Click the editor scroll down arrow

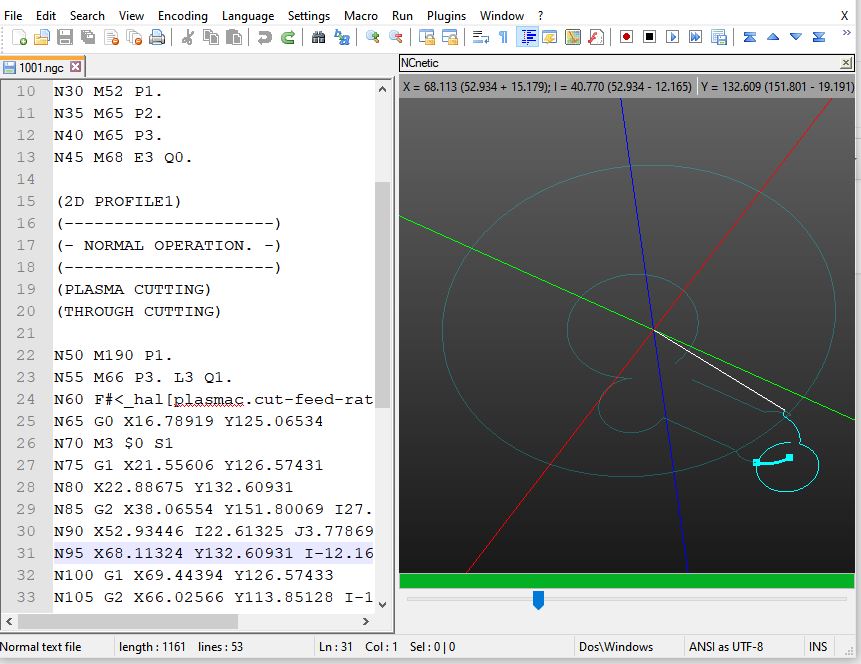[382, 605]
